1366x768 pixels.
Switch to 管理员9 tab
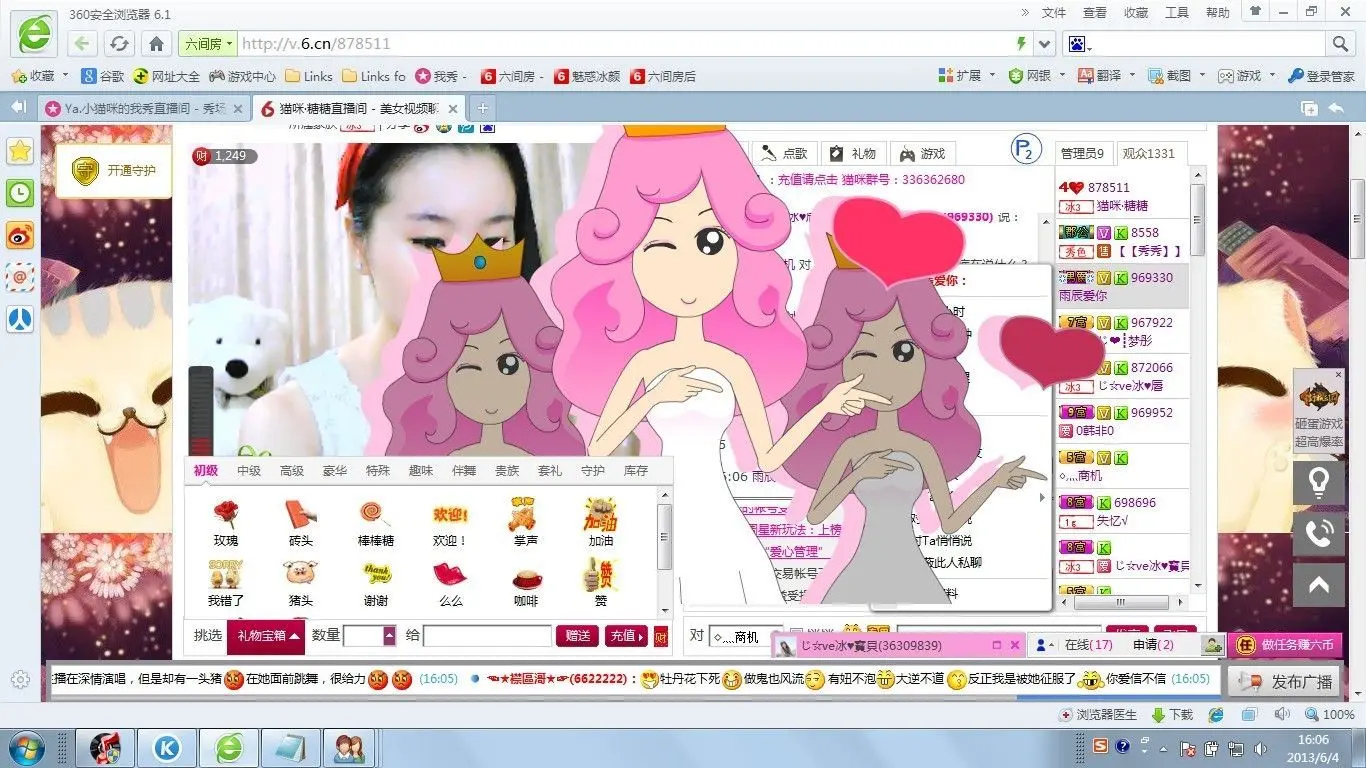[x=1082, y=153]
